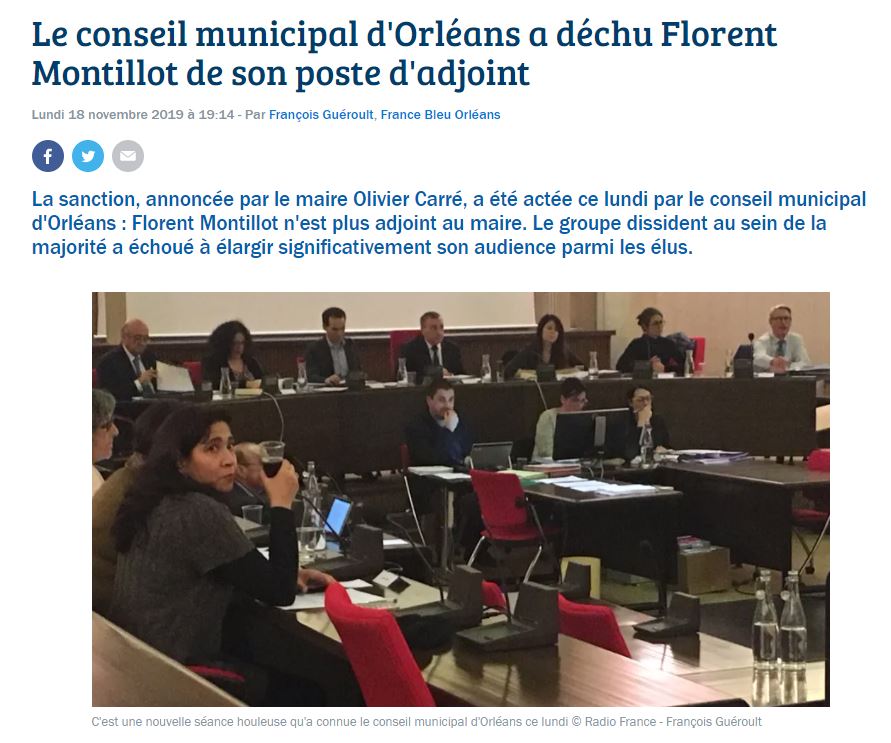Click 'Montillot de son poste d'adjoint' headline line
The width and height of the screenshot is (891, 743).
pyautogui.click(x=281, y=73)
